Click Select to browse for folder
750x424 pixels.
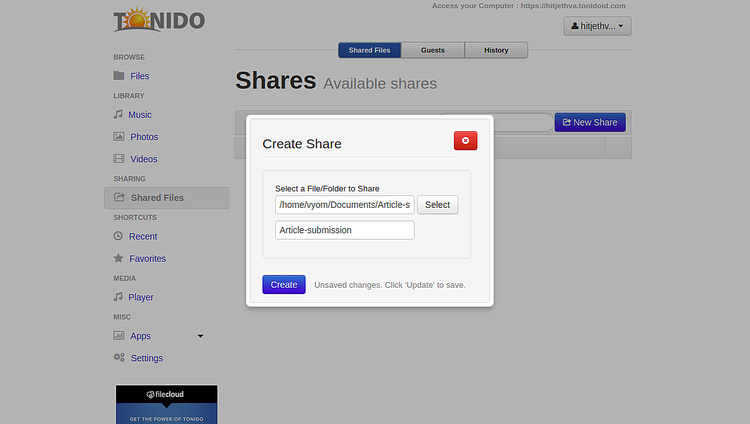437,205
